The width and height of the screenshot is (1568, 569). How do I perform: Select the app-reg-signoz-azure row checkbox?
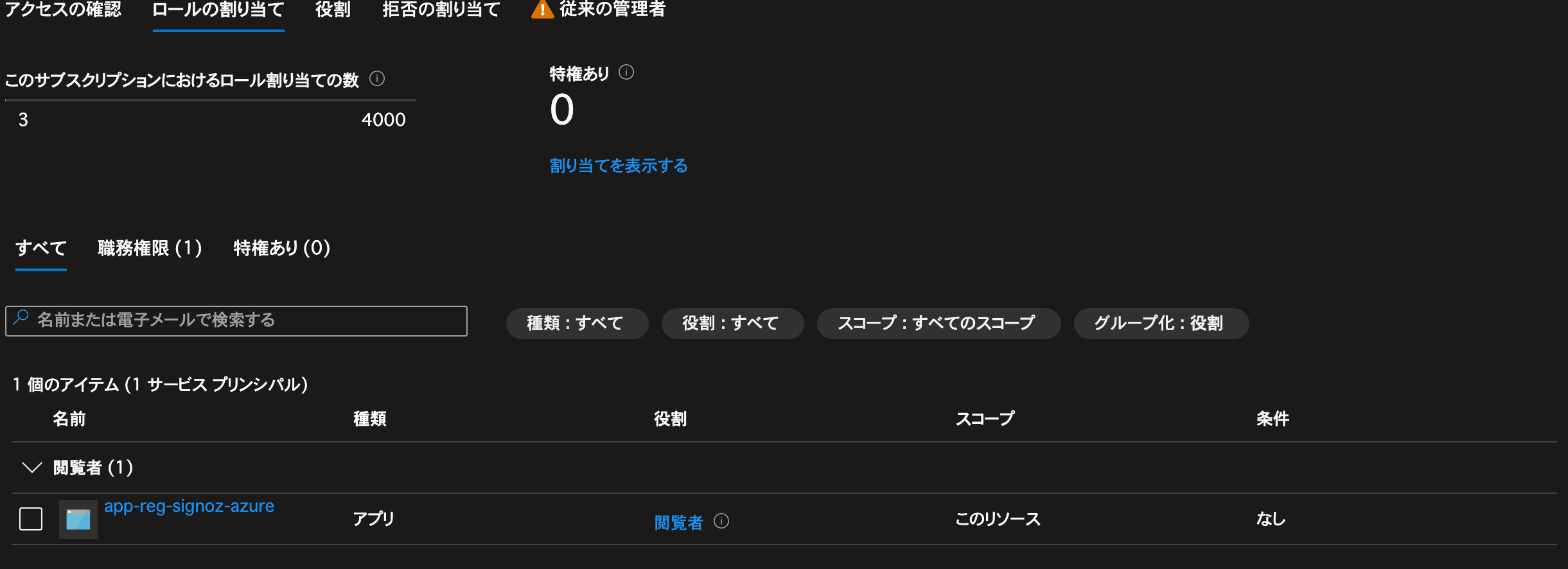click(x=31, y=519)
